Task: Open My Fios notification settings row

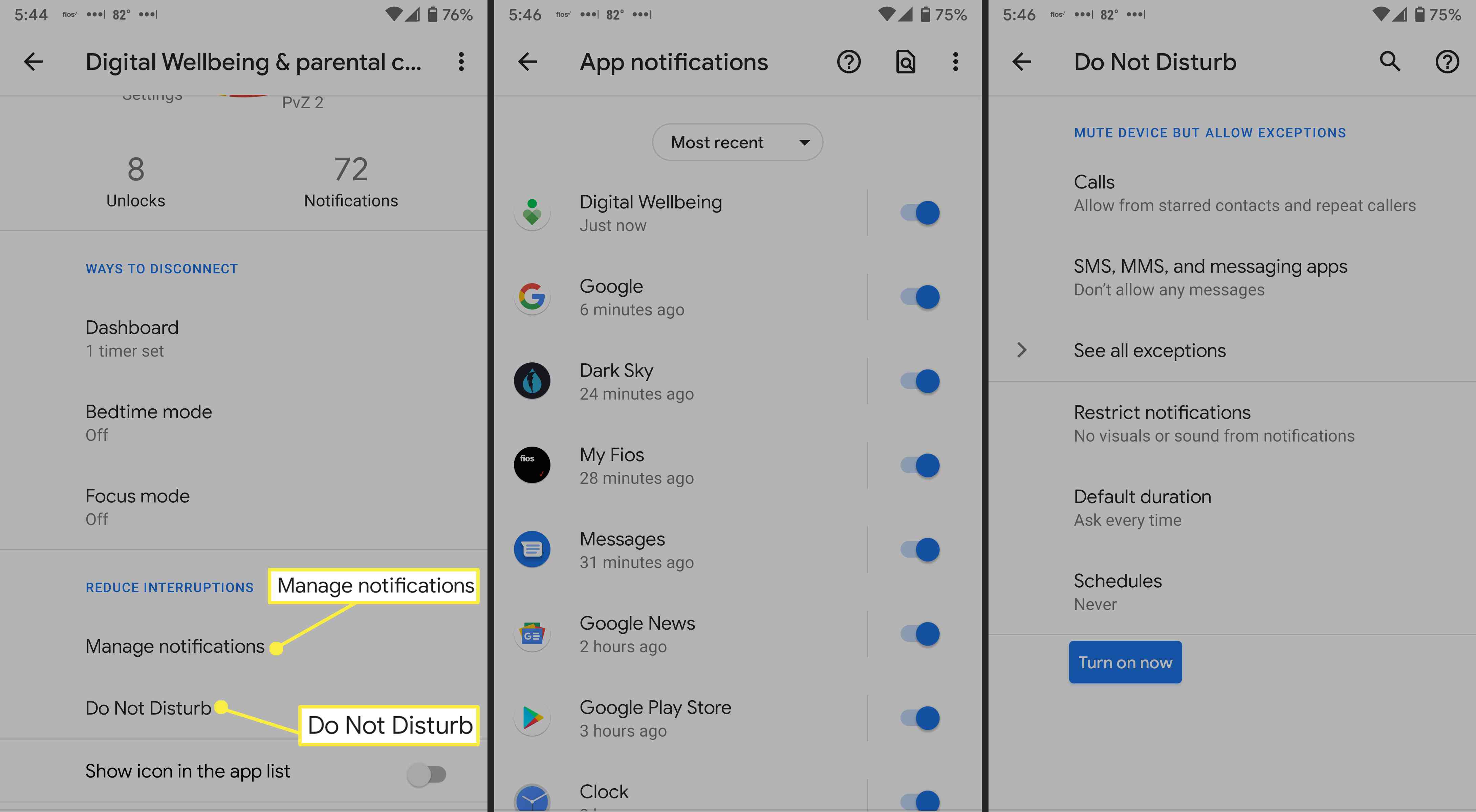Action: click(x=680, y=465)
